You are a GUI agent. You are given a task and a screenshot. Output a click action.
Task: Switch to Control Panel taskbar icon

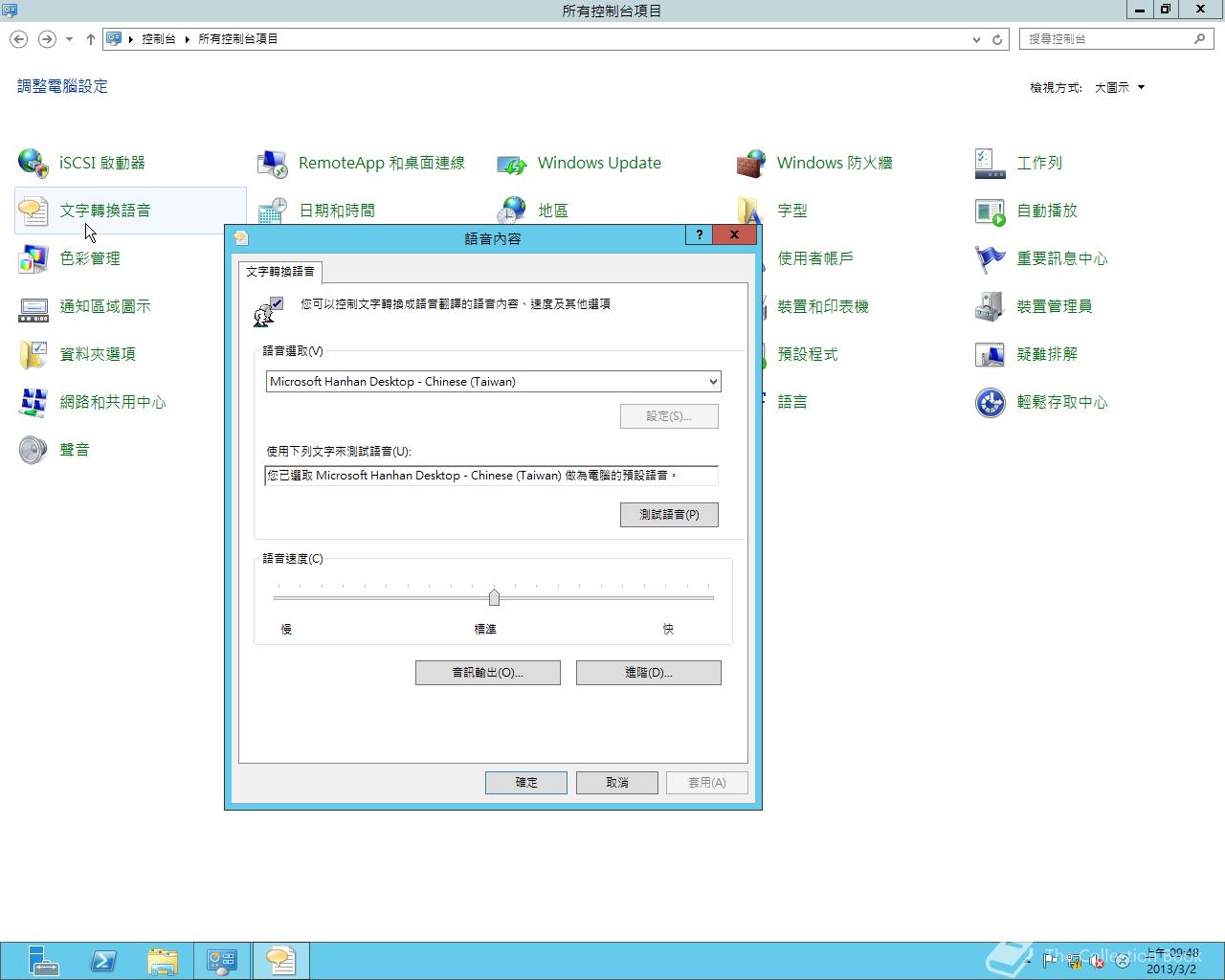pos(222,961)
